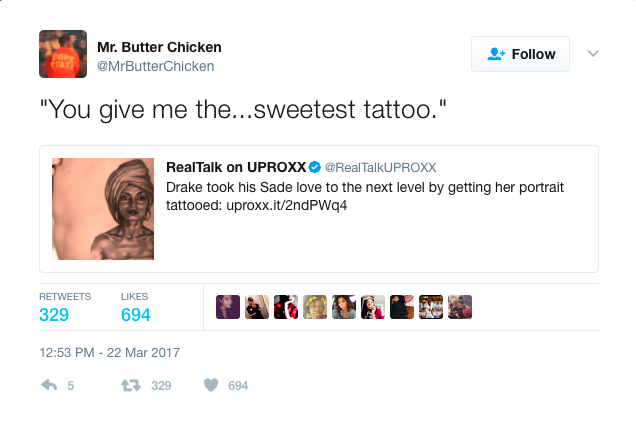
Task: Open the last liker's avatar in the row
Action: [x=459, y=307]
